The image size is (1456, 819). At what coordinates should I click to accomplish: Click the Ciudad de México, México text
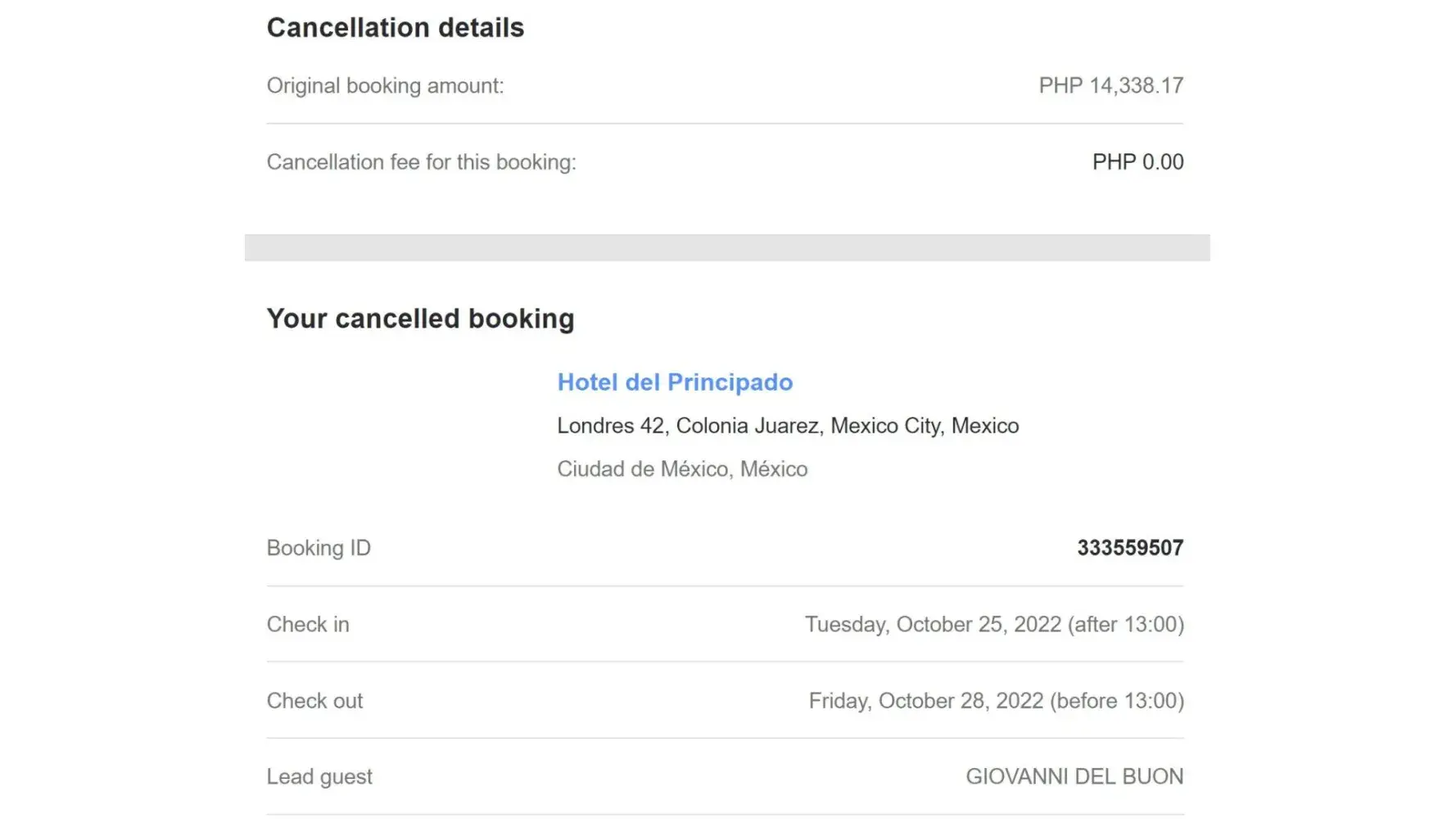click(682, 469)
